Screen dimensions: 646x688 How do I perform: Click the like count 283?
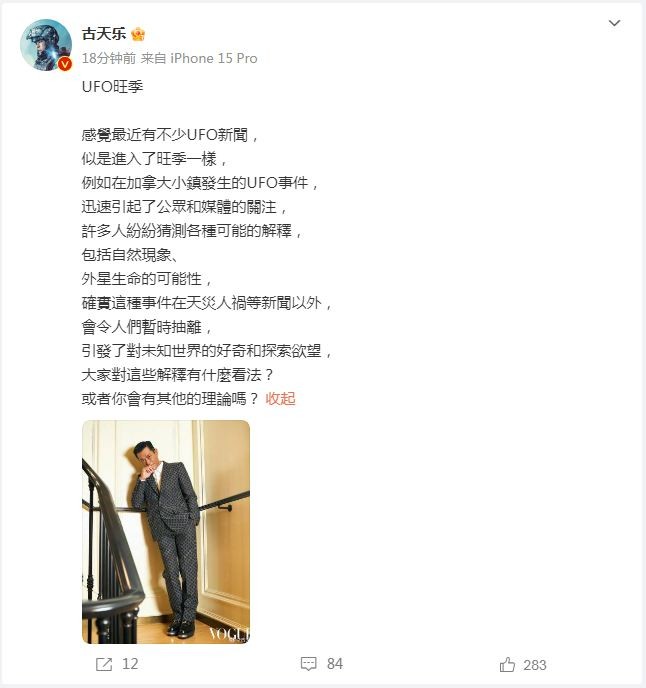[x=535, y=665]
